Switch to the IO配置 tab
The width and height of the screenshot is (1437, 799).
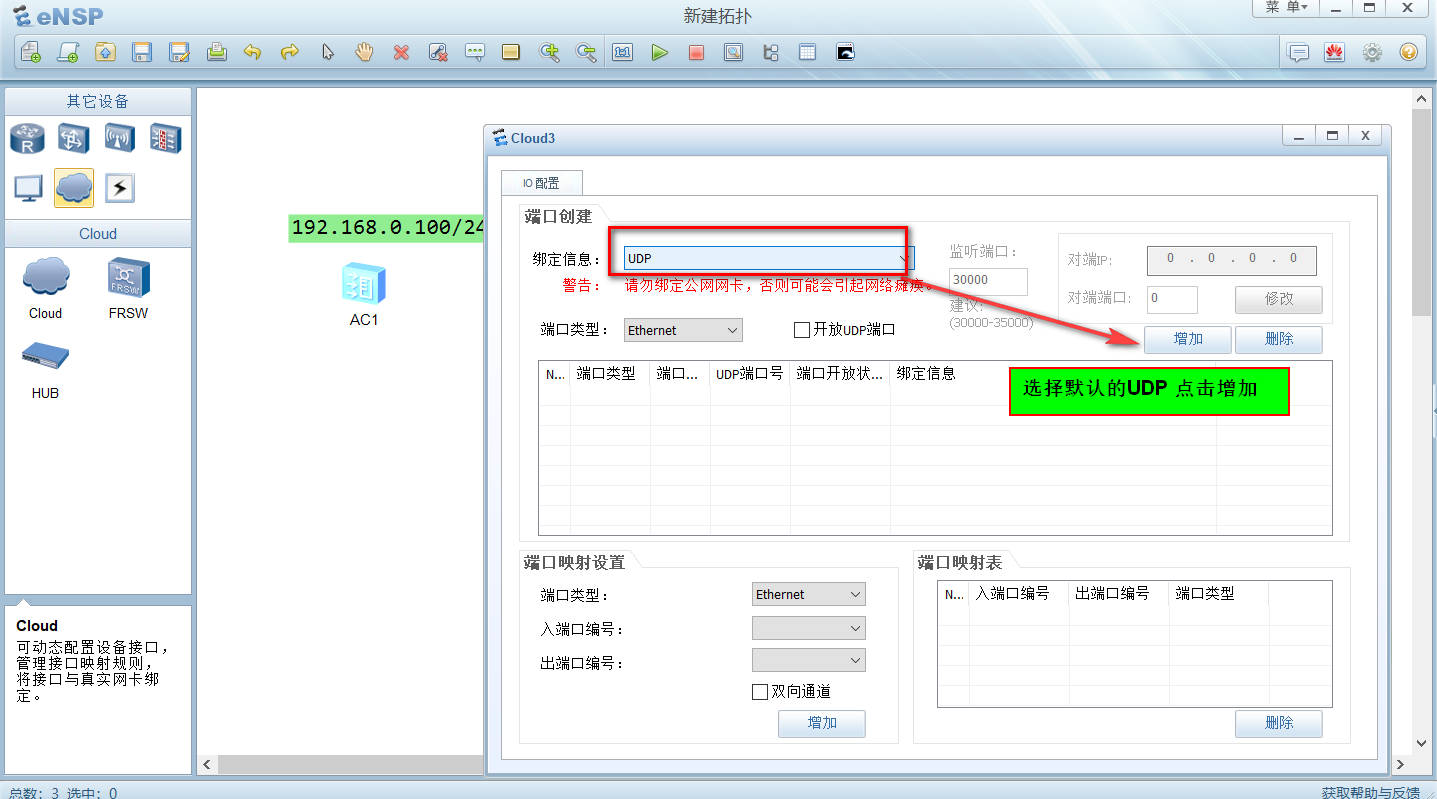coord(542,182)
